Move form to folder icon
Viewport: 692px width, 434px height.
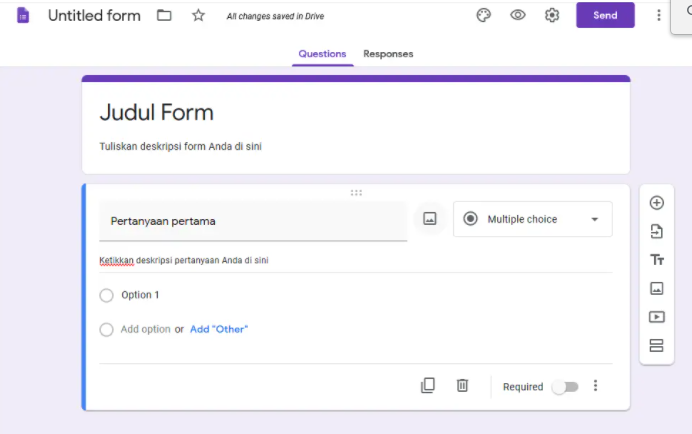tap(164, 15)
